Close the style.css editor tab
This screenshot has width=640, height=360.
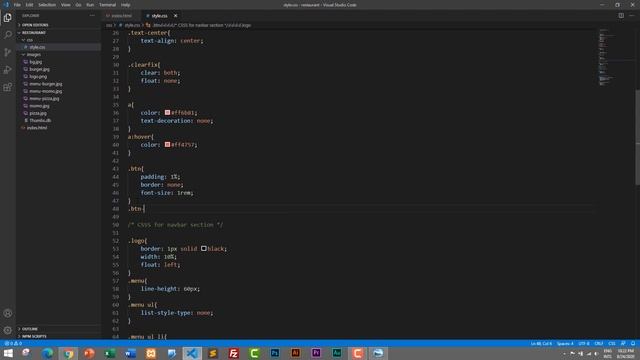coord(176,16)
